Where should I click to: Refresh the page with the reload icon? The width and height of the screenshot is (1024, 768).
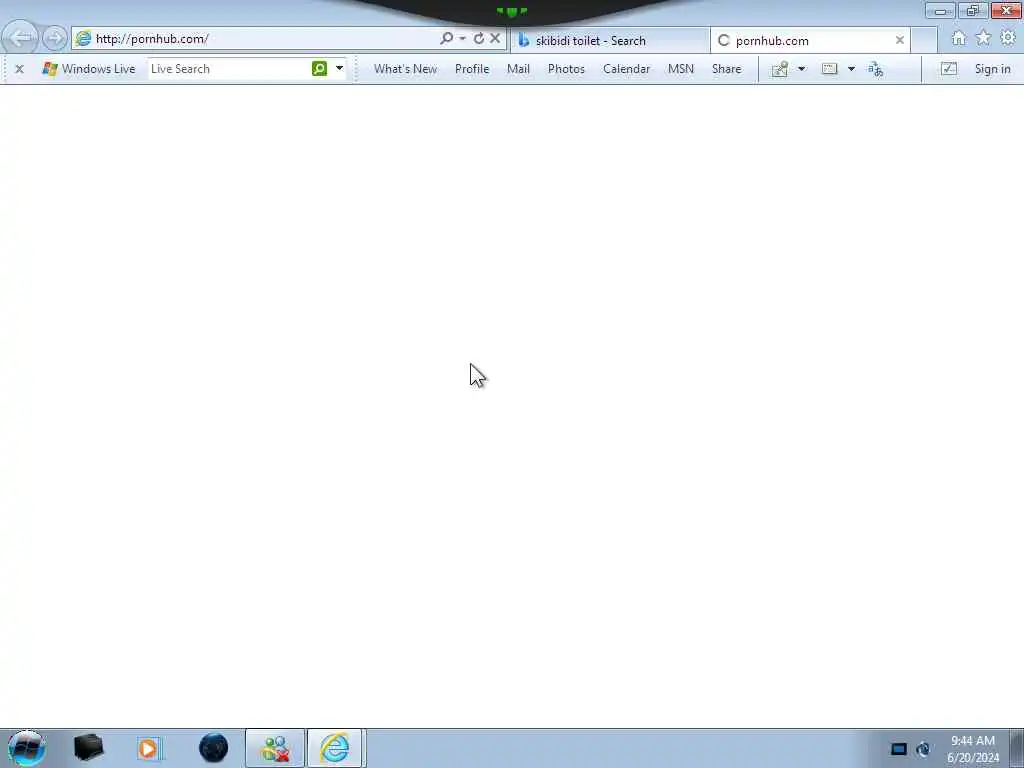coord(479,39)
